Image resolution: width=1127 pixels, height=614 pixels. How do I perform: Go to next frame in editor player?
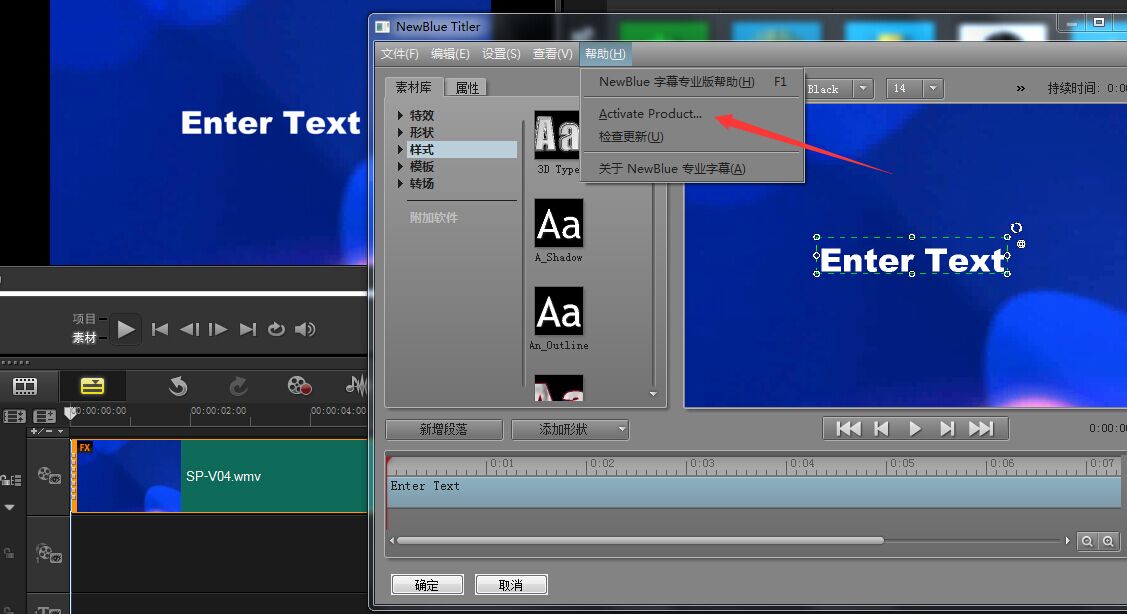(218, 329)
